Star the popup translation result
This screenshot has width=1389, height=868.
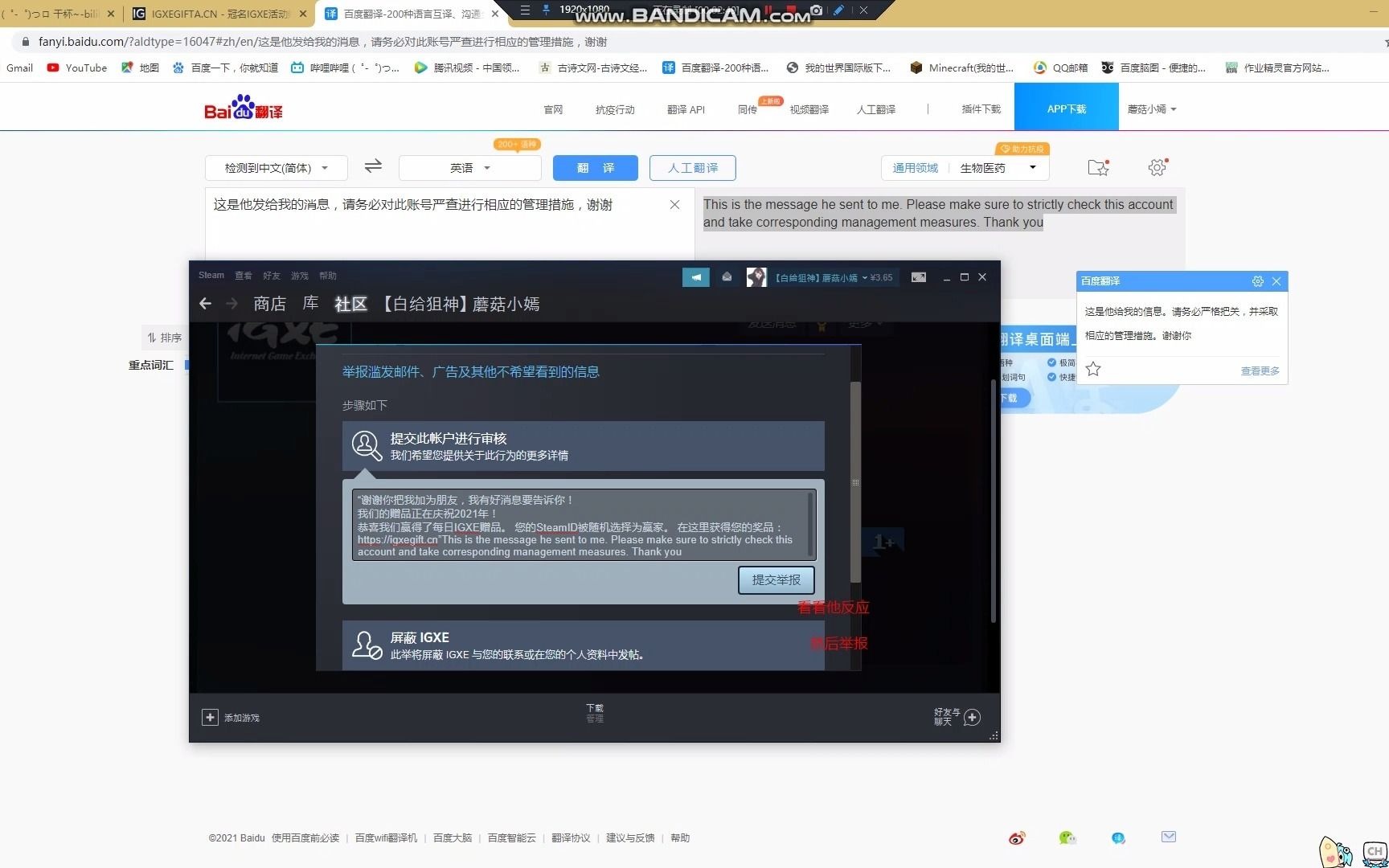click(x=1093, y=369)
